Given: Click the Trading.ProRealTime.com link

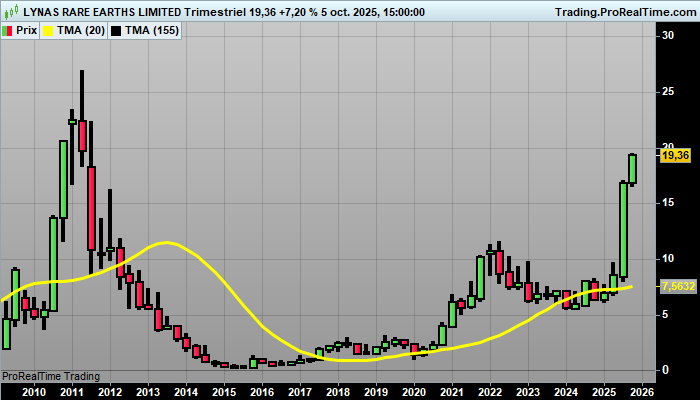Looking at the screenshot, I should (625, 12).
